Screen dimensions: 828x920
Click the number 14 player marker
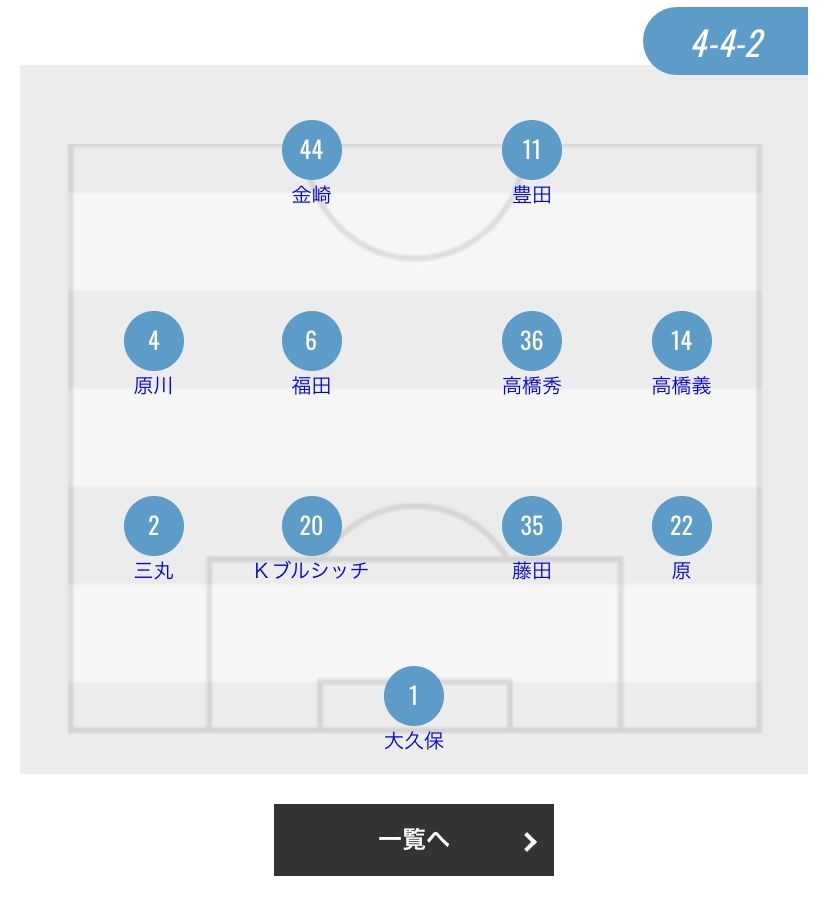(x=681, y=341)
